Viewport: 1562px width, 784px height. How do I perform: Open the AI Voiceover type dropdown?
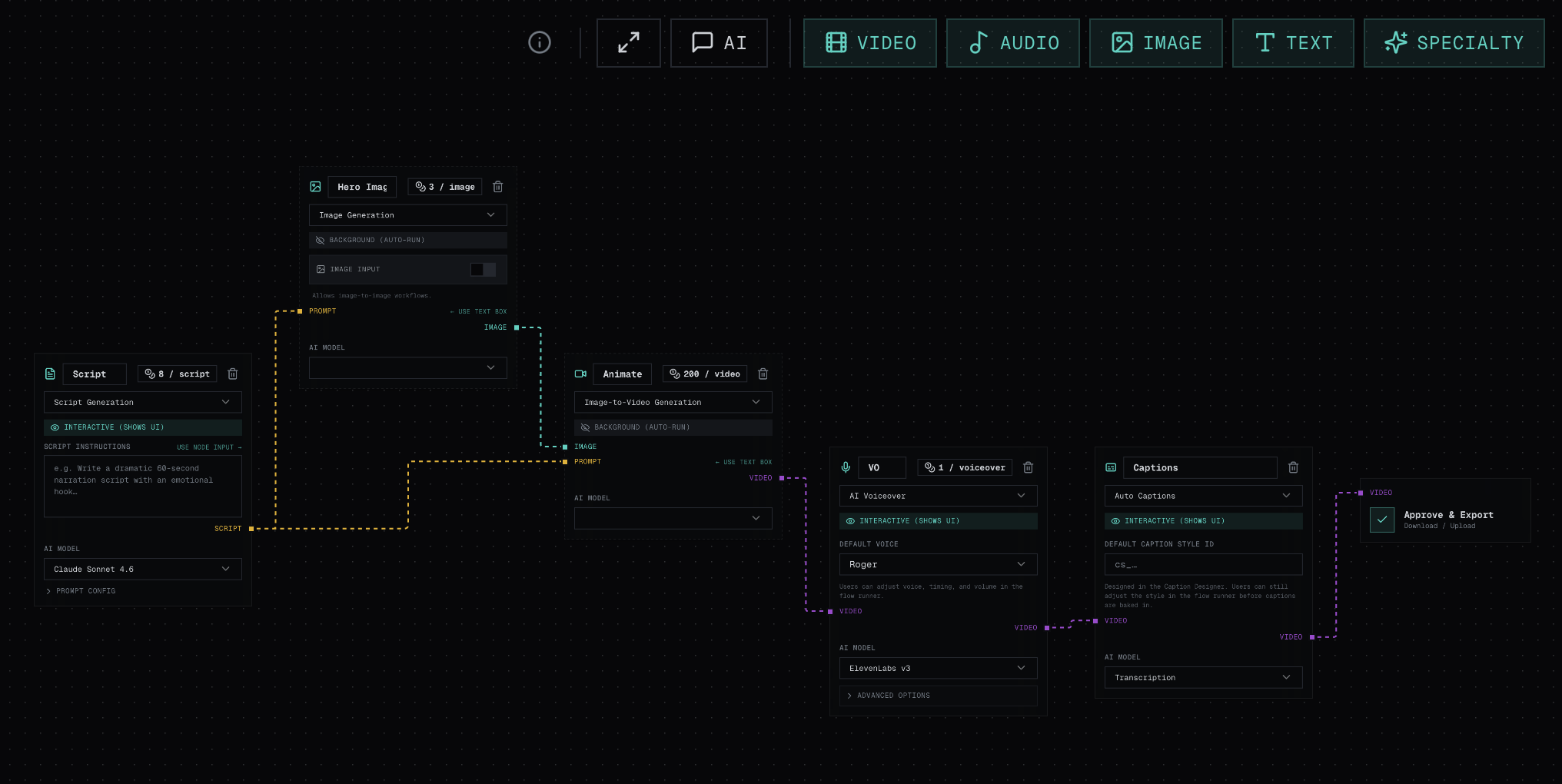(939, 496)
